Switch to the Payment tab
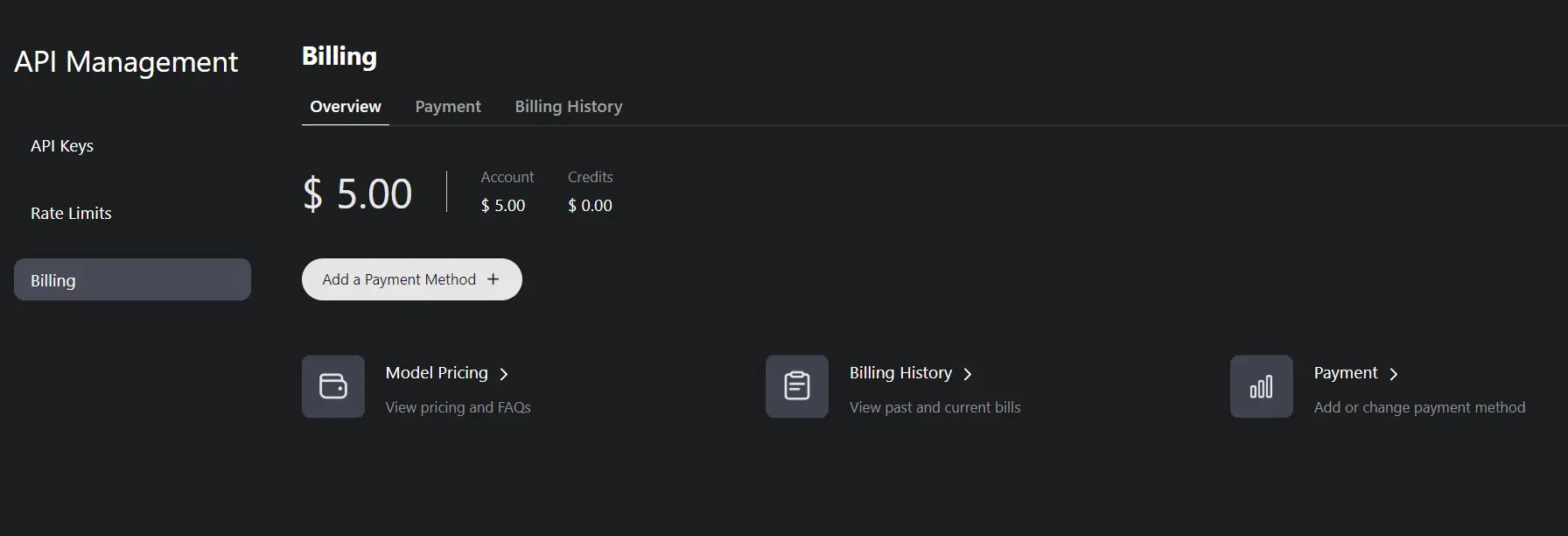1568x536 pixels. point(447,106)
